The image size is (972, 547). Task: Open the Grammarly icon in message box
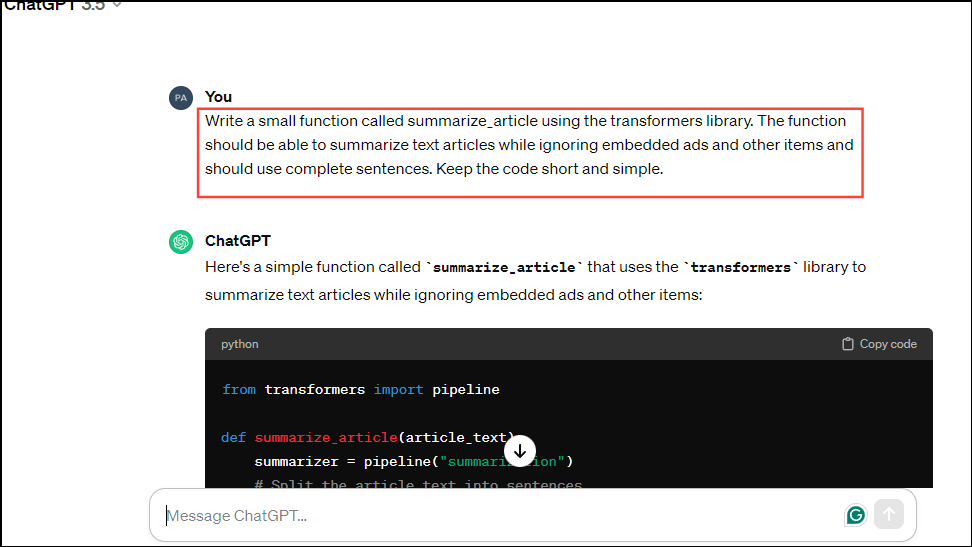click(x=855, y=515)
